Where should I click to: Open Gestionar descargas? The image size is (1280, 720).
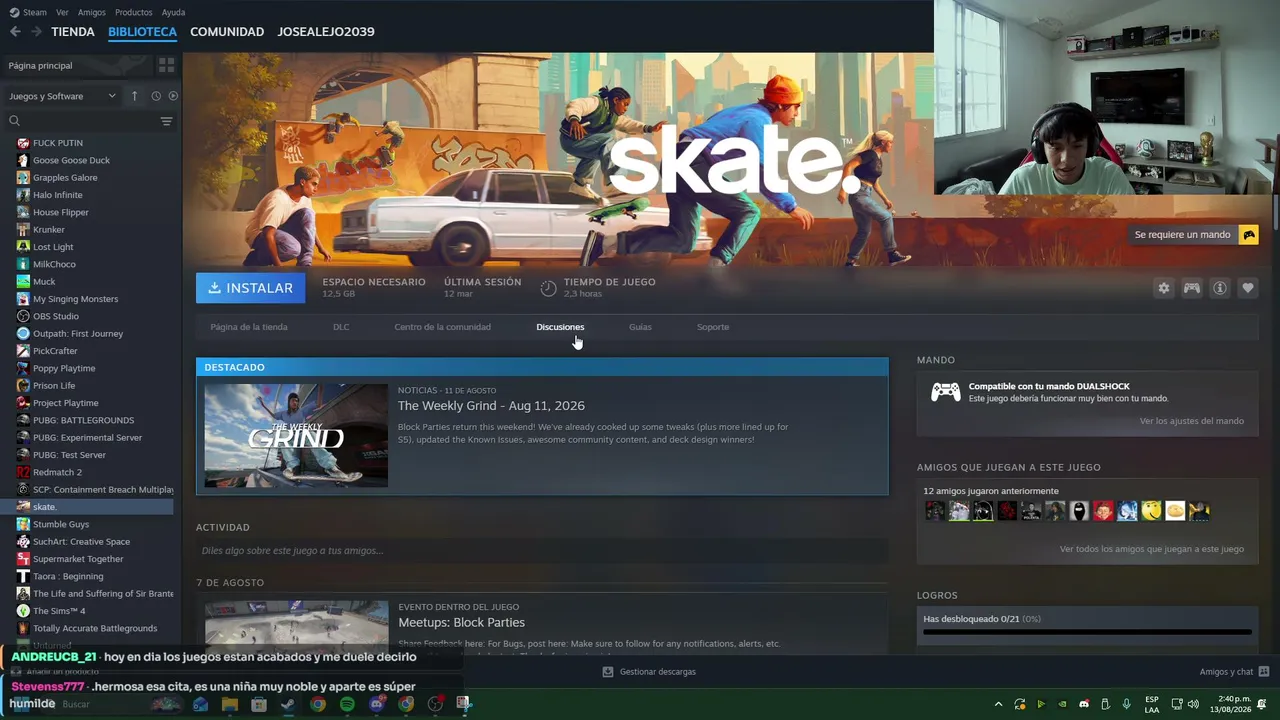pyautogui.click(x=649, y=672)
